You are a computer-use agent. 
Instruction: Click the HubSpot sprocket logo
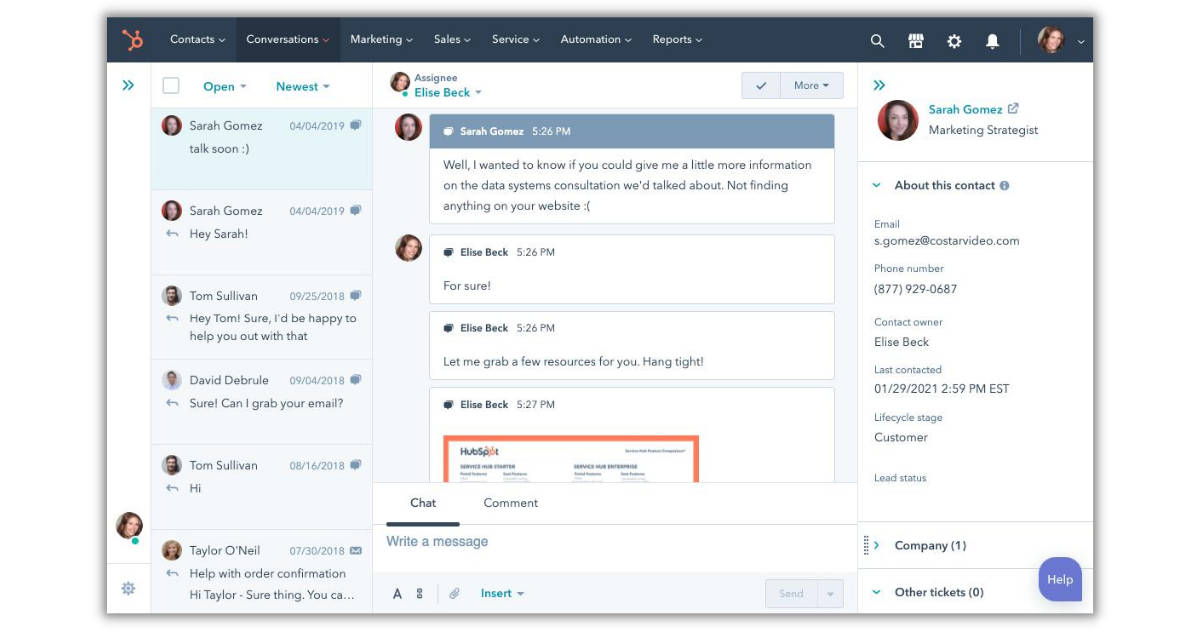click(x=135, y=39)
